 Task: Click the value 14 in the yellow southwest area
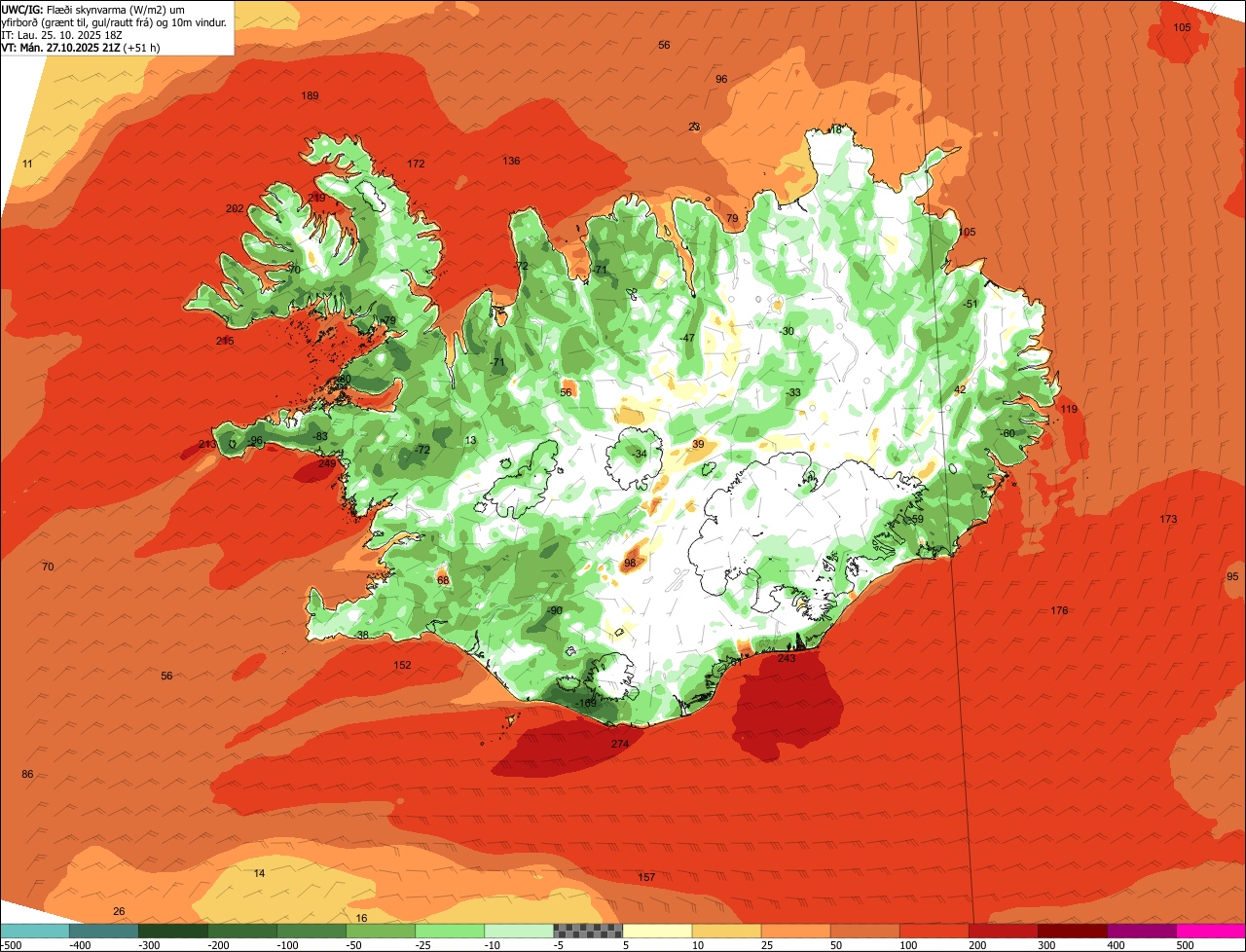coord(259,873)
